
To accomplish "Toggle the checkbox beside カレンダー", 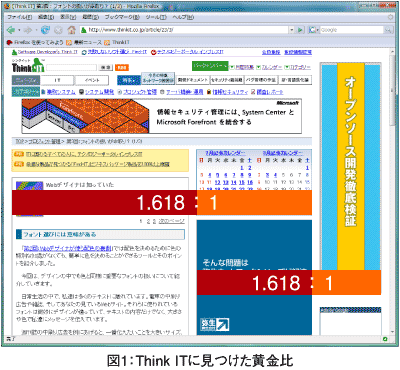I will point(258,67).
